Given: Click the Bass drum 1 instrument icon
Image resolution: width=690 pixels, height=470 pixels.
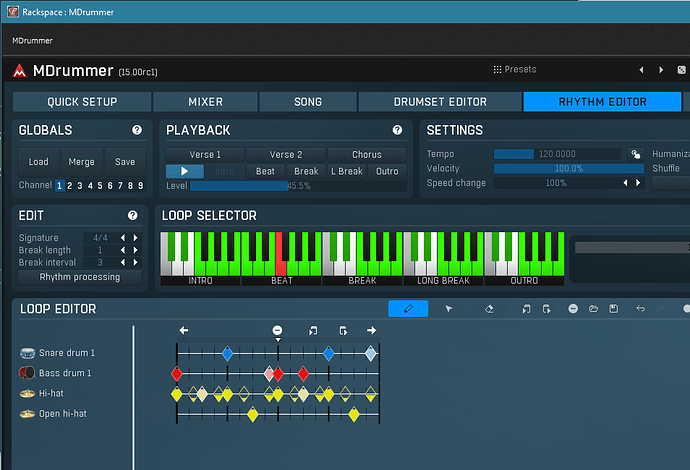Looking at the screenshot, I should (27, 373).
